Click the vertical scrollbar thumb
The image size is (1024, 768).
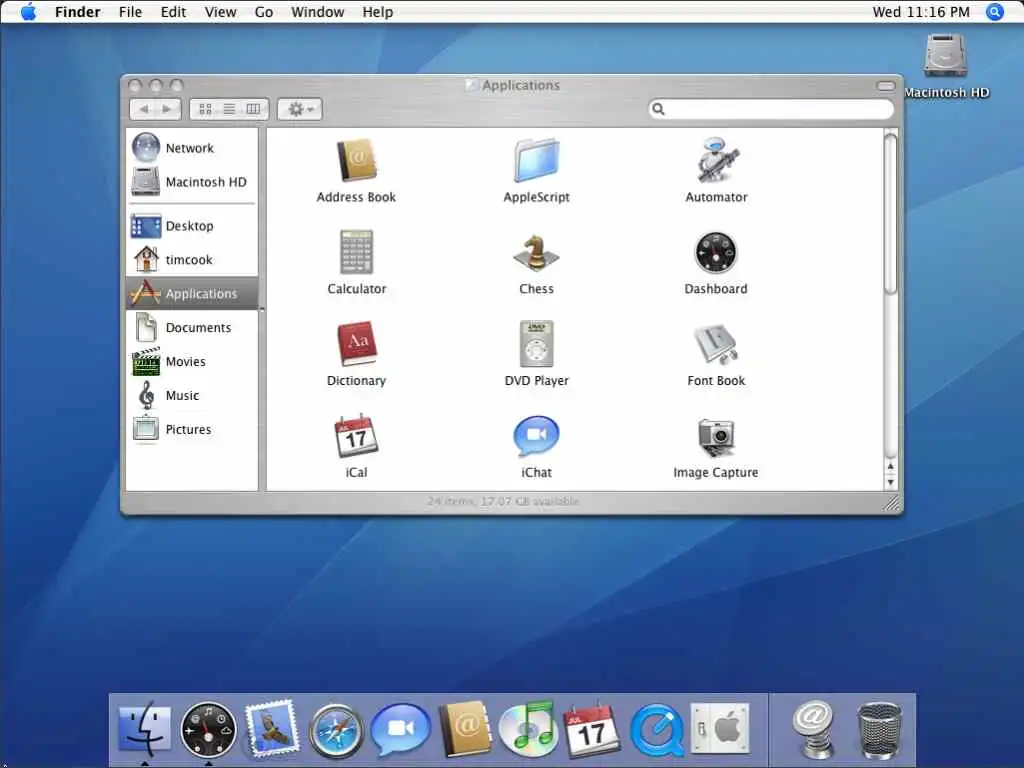coord(890,212)
